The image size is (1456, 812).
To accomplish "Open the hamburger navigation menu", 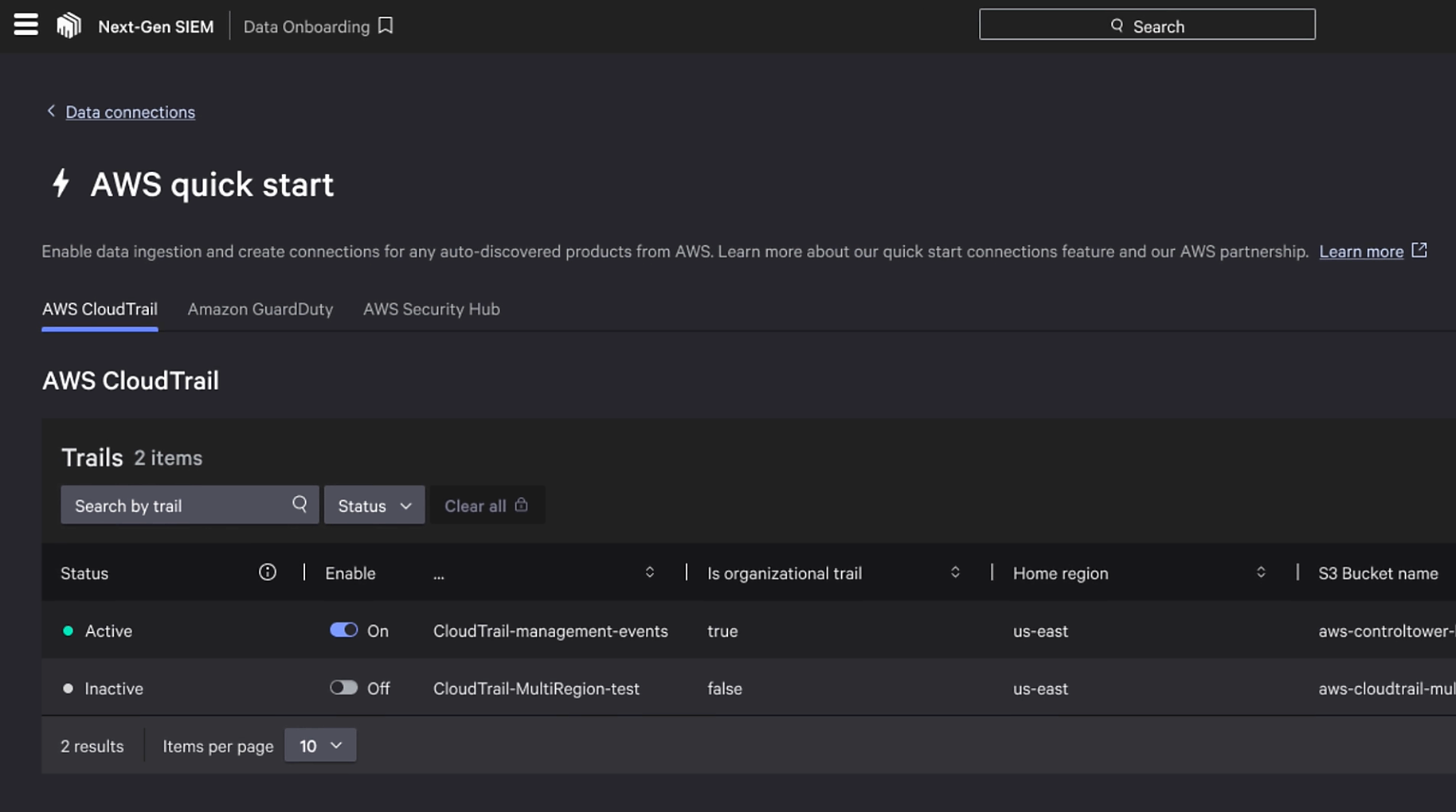I will [25, 25].
